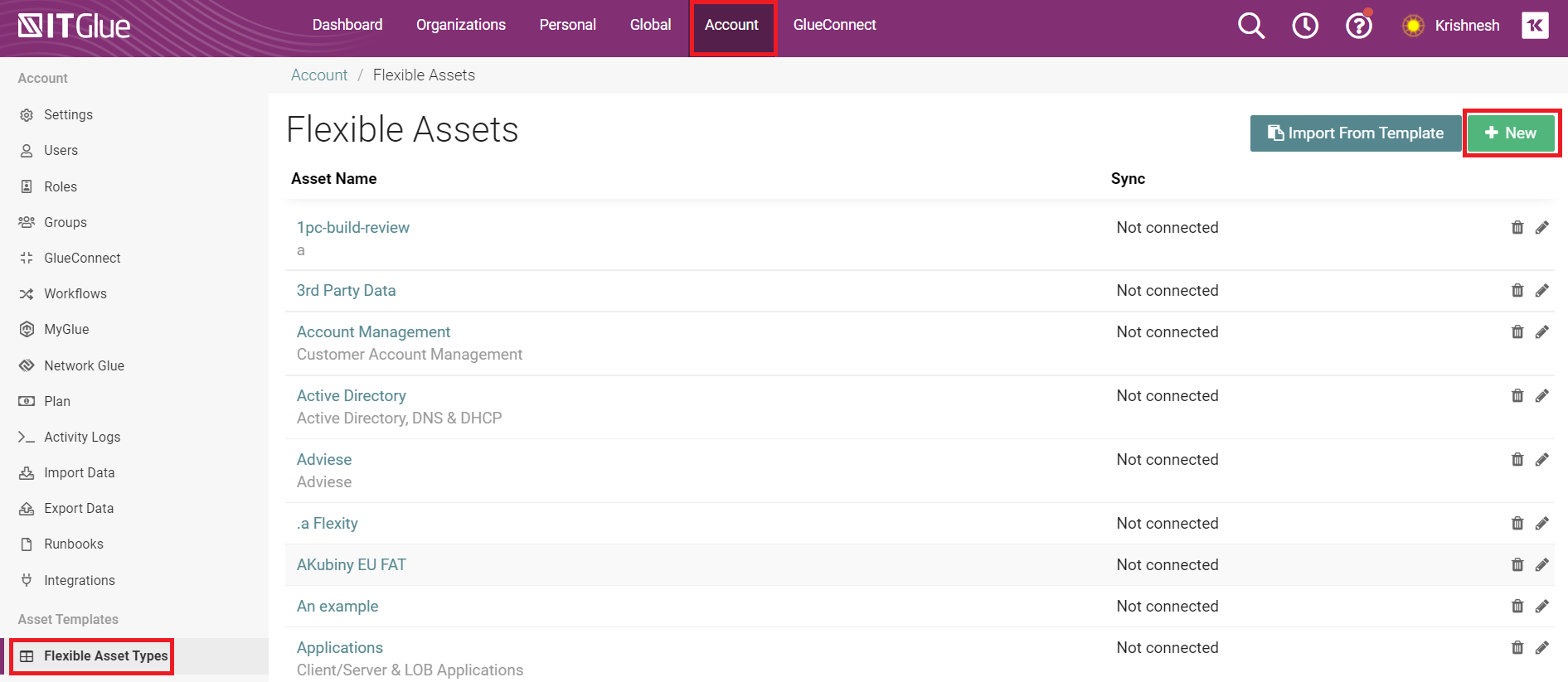Edit the Account Management asset type
This screenshot has width=1568, height=682.
1542,331
